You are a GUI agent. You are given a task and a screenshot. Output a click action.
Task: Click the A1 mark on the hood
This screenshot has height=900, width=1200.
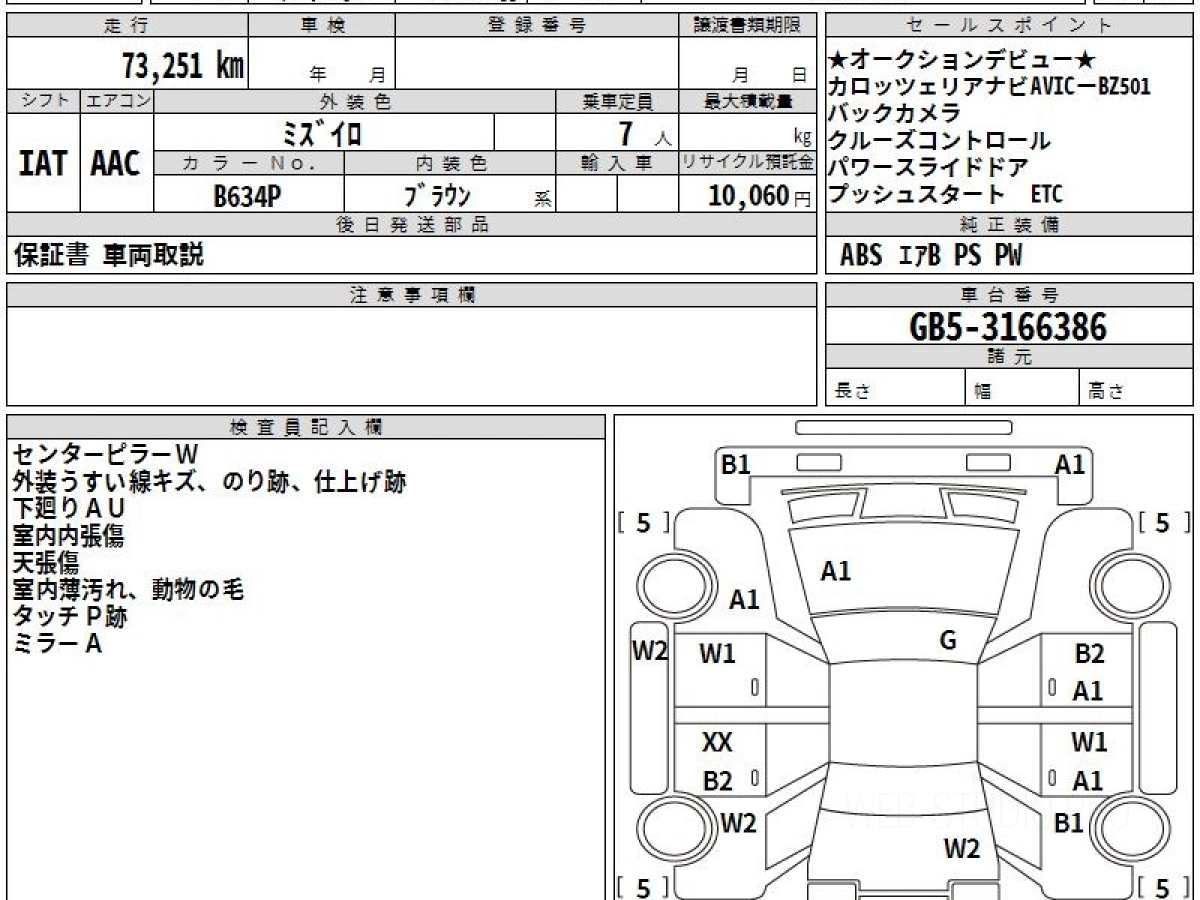(836, 572)
